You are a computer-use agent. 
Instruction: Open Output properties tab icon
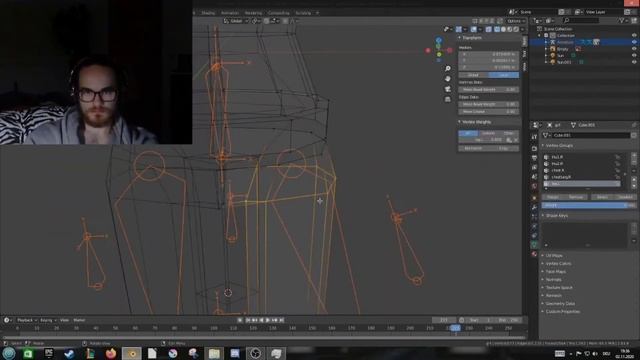(534, 158)
